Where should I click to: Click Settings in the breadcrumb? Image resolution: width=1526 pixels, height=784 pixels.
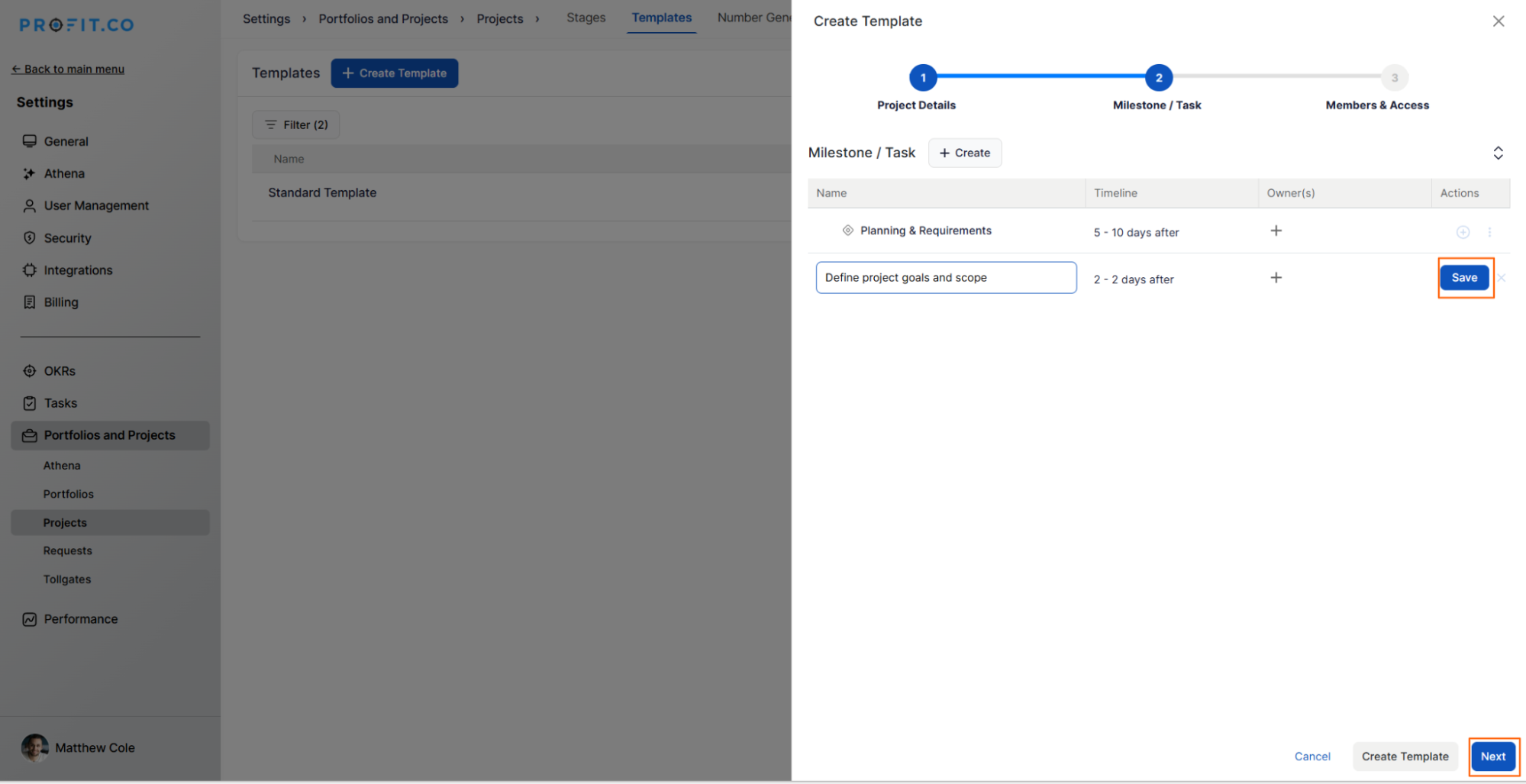tap(266, 18)
